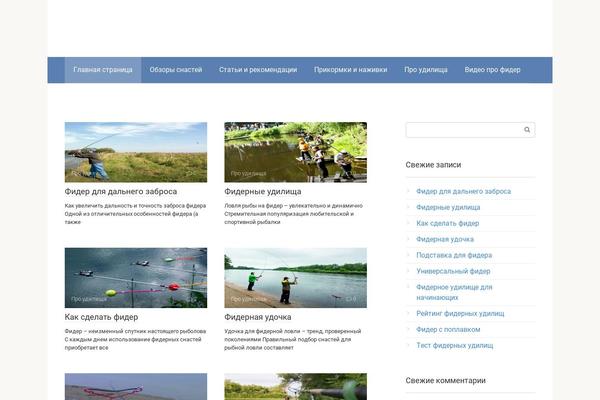Image resolution: width=600 pixels, height=400 pixels.
Task: Click excerpt starting Фидер – неизменный спутник
Action: tap(135, 339)
